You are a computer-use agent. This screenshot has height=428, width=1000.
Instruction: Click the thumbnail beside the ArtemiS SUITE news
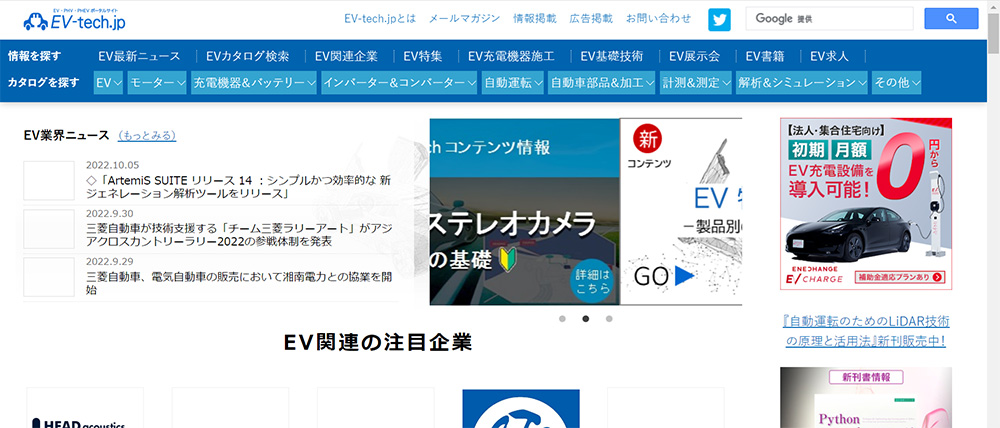49,180
